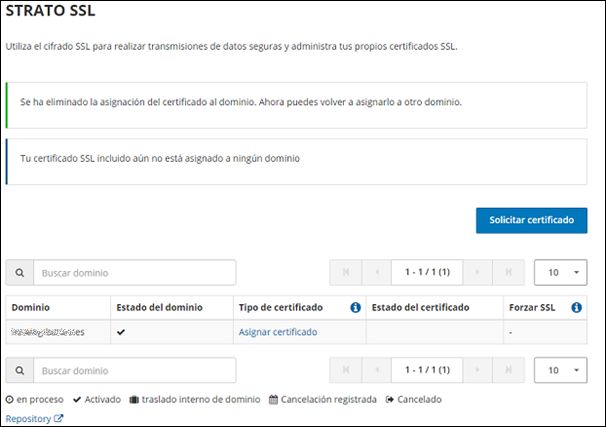Viewport: 606px width, 427px height.
Task: Click the Cancelado legend exit icon
Action: click(x=390, y=399)
